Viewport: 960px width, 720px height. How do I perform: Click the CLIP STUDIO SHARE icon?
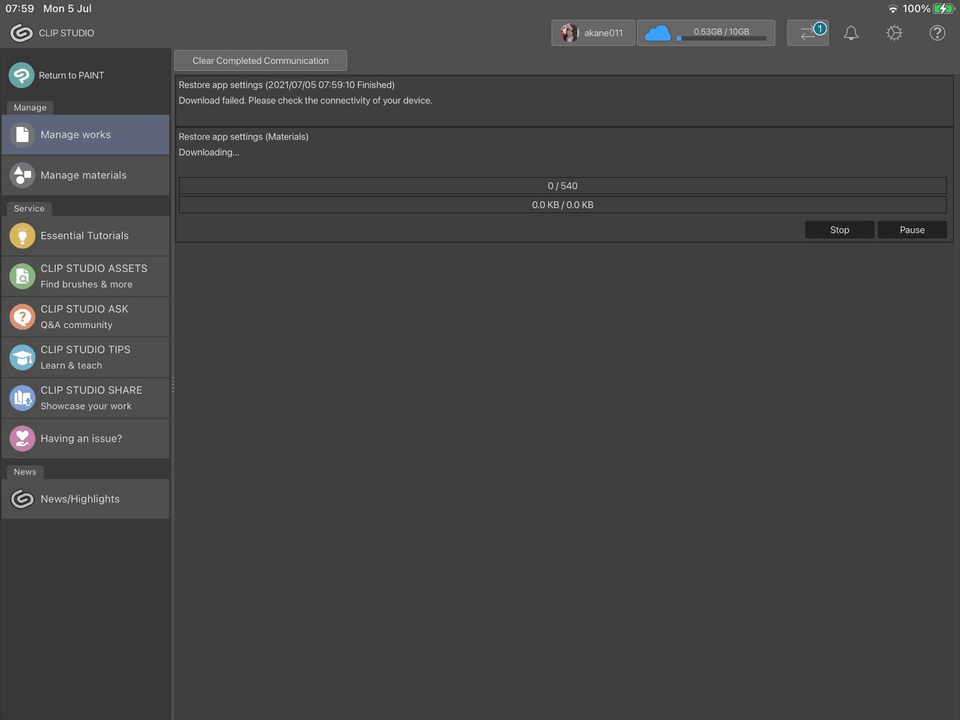click(x=22, y=398)
